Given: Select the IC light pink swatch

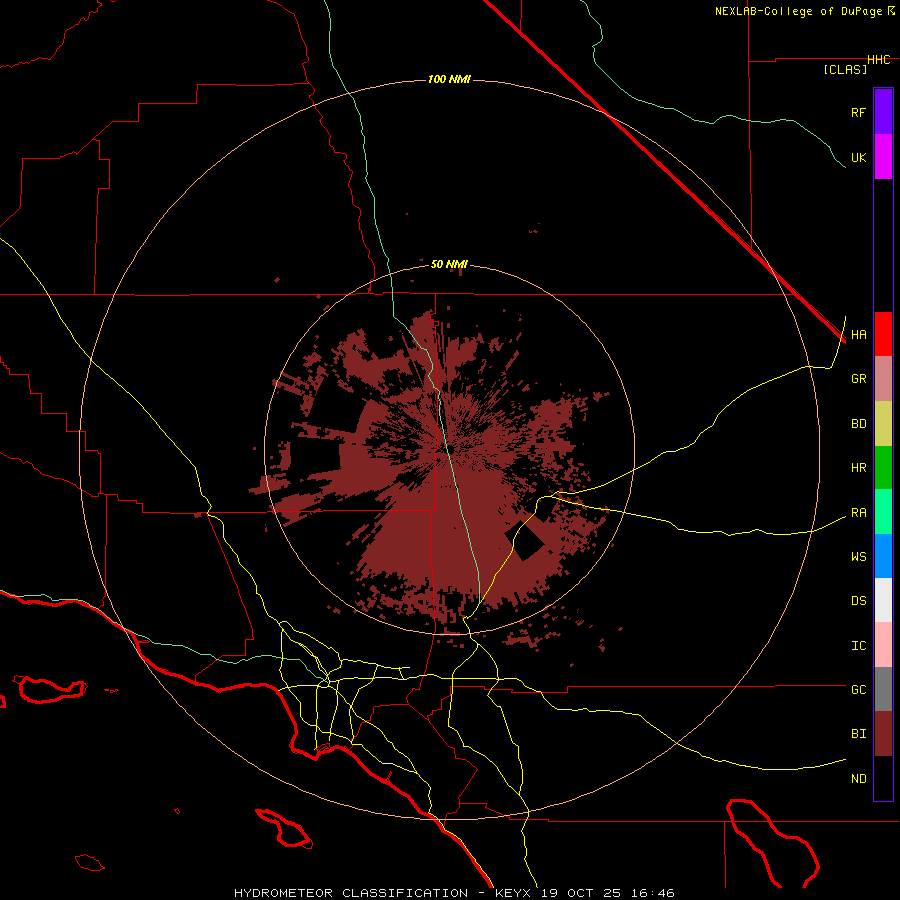Looking at the screenshot, I should point(883,645).
